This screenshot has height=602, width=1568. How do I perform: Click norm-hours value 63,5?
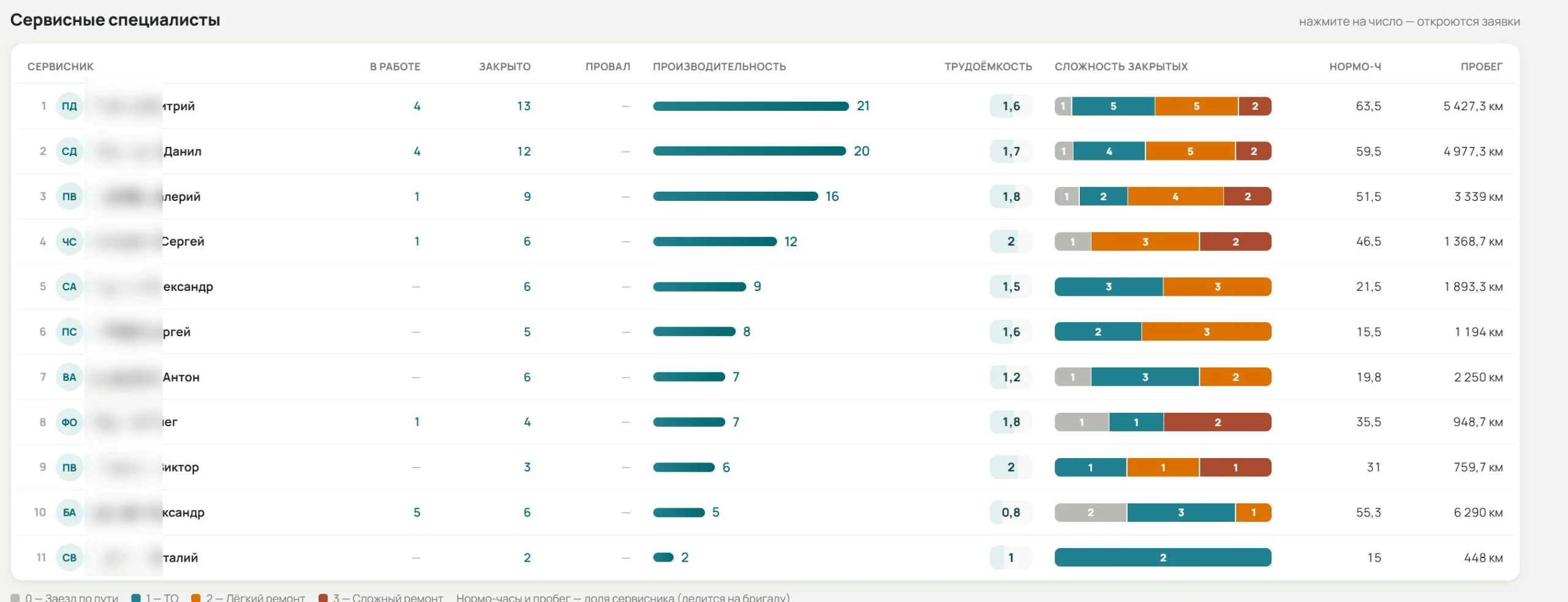tap(1368, 106)
